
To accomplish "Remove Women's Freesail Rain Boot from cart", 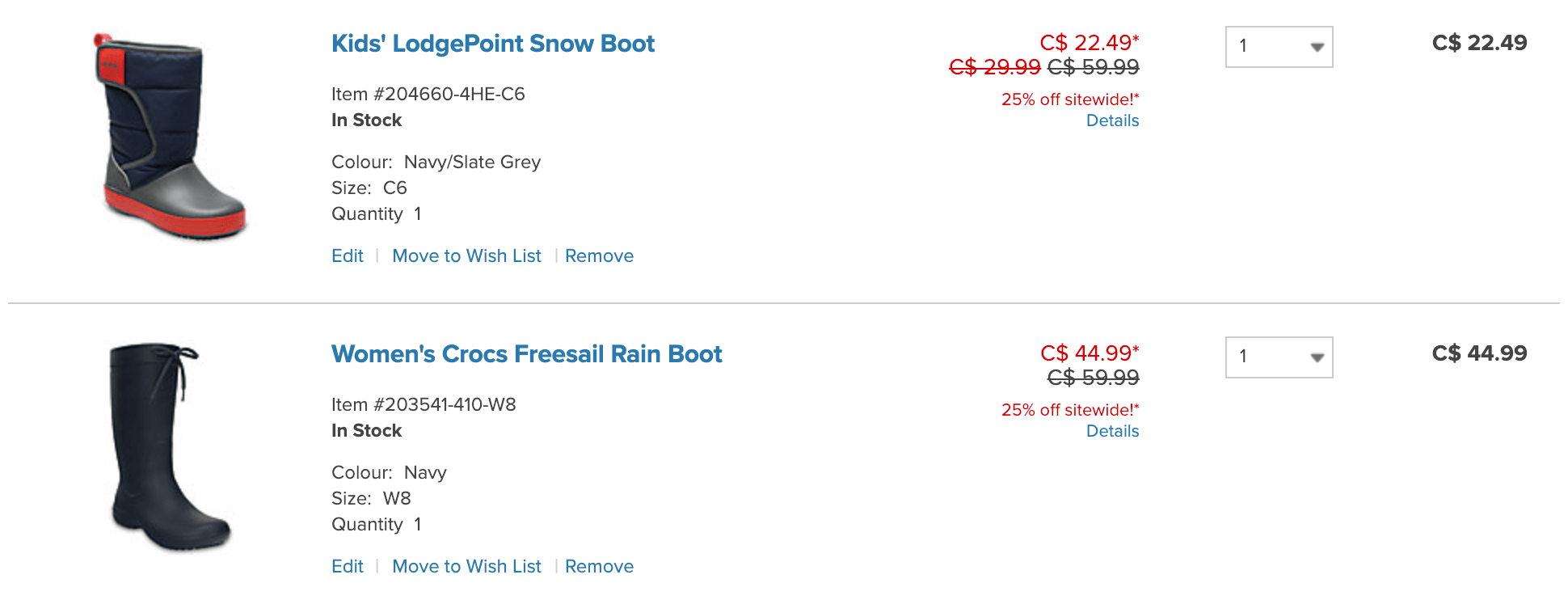I will coord(599,566).
